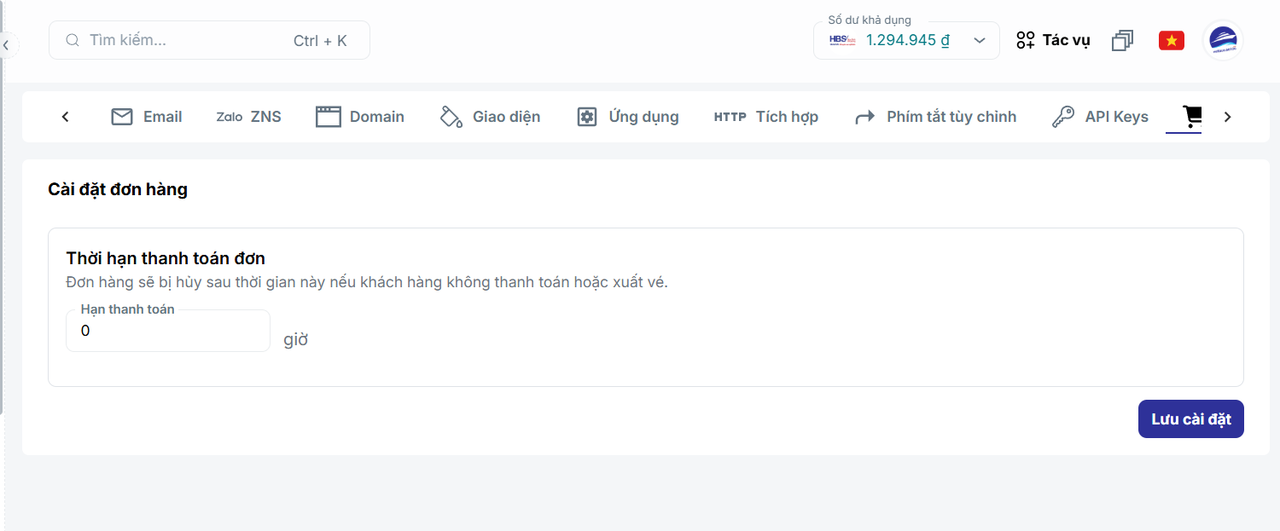
Task: Click the Lưu cài đặt button
Action: coord(1191,419)
